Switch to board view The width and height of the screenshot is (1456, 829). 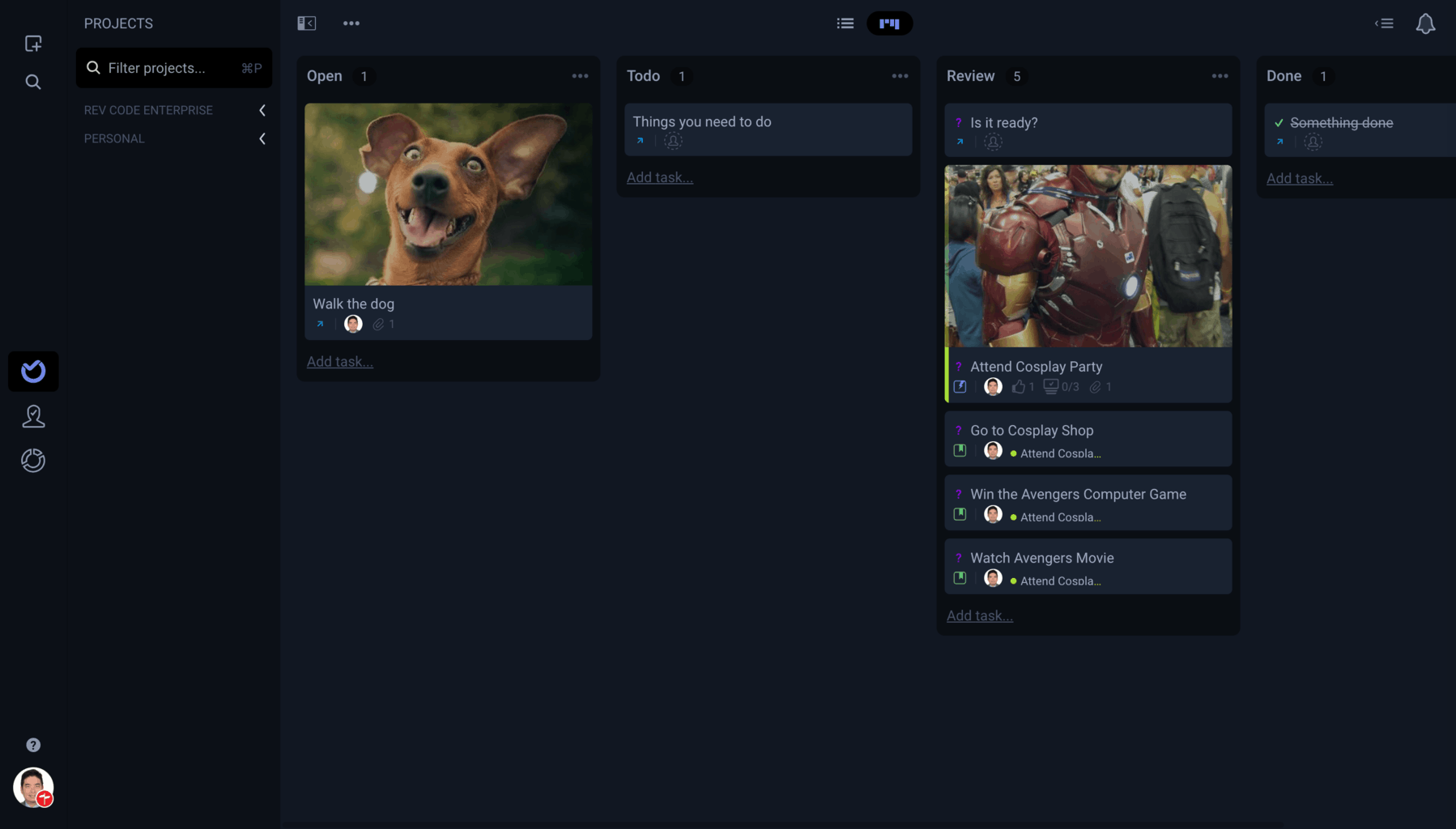point(889,23)
